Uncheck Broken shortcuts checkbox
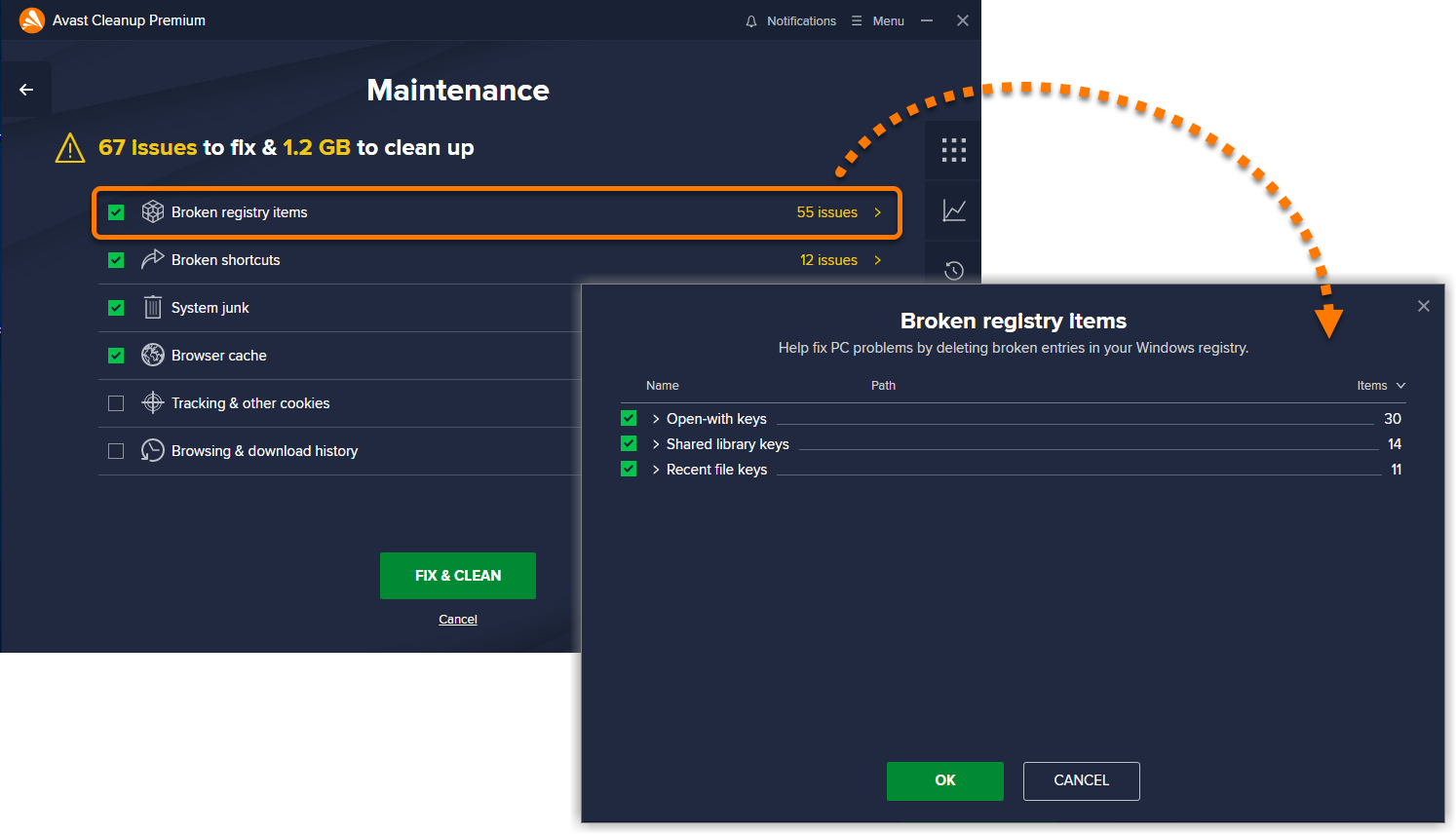The width and height of the screenshot is (1456, 834). tap(116, 260)
